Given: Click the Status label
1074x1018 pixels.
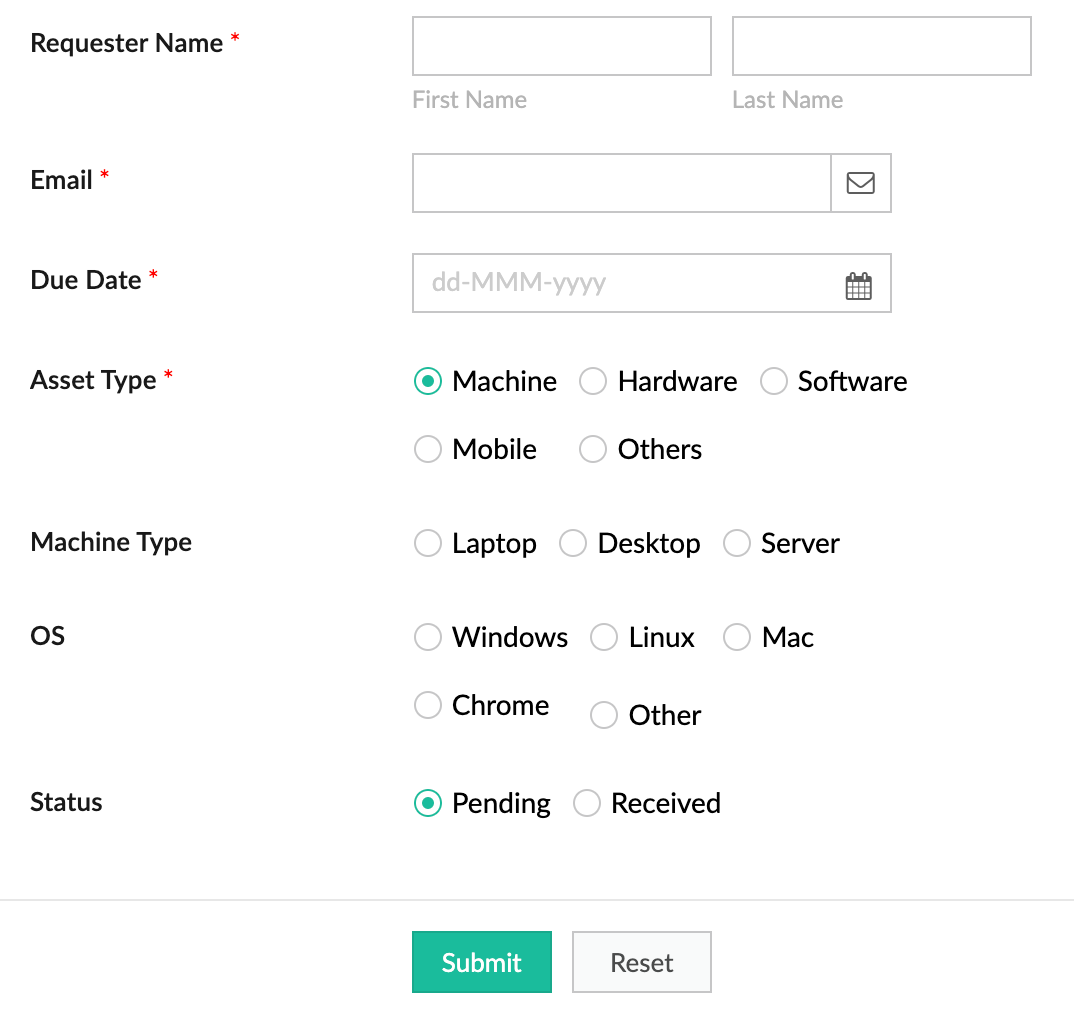Looking at the screenshot, I should (66, 802).
